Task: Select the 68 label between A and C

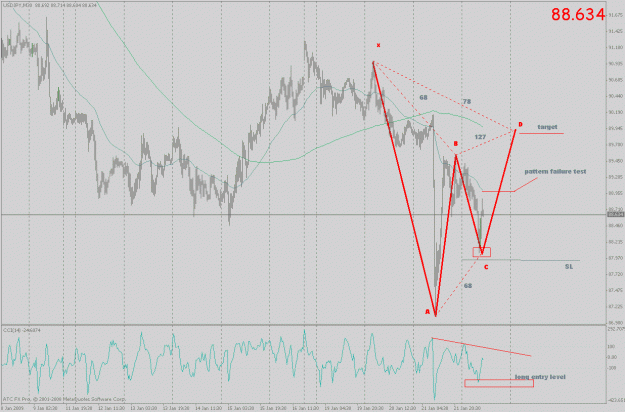Action: 468,286
